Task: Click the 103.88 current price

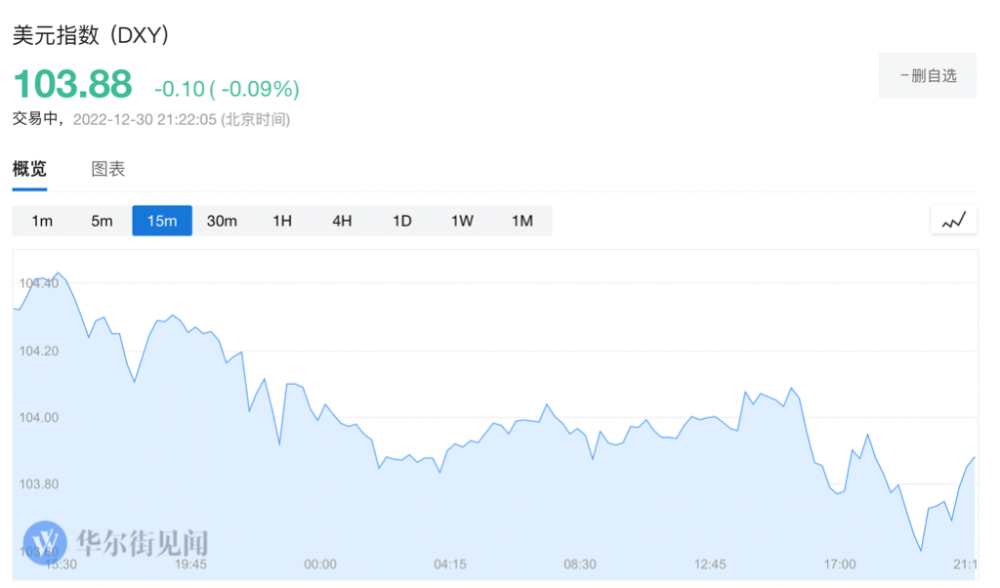Action: tap(72, 85)
